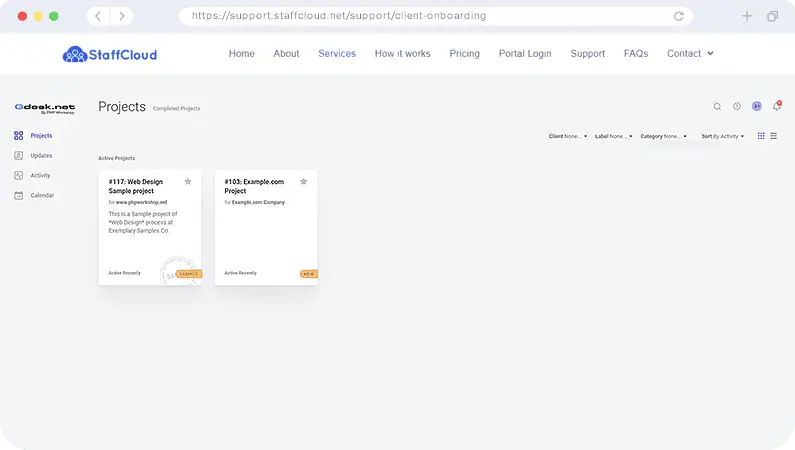Click the search magnifier icon
795x450 pixels.
pos(717,106)
